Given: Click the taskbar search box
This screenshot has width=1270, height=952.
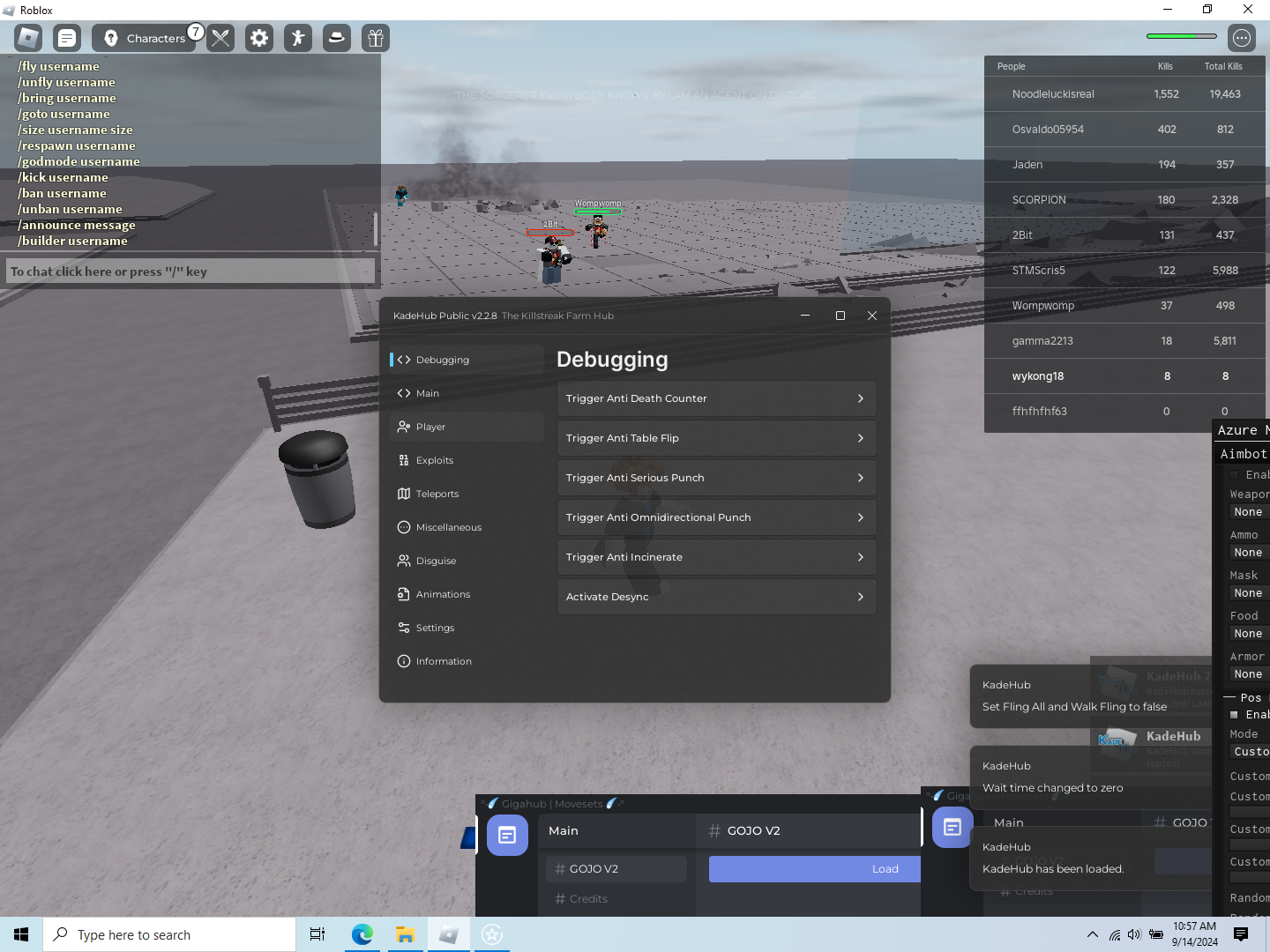Looking at the screenshot, I should [169, 934].
